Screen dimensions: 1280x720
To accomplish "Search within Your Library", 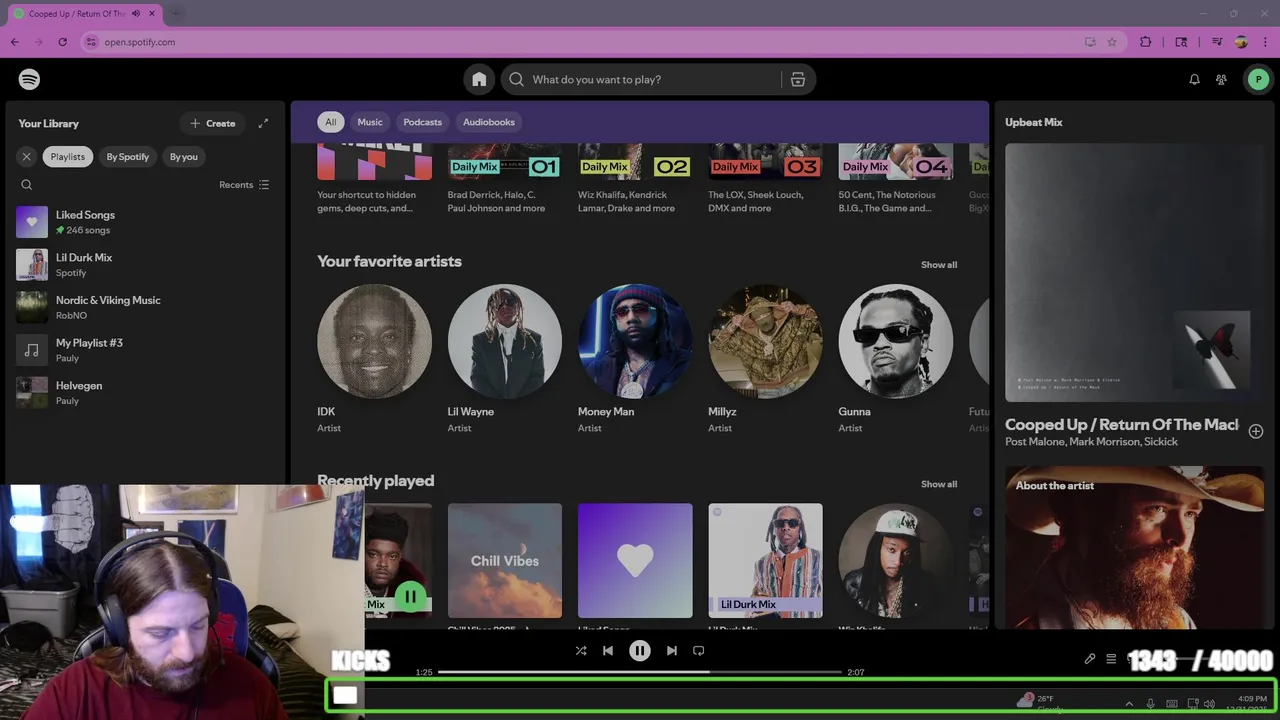I will click(x=27, y=185).
